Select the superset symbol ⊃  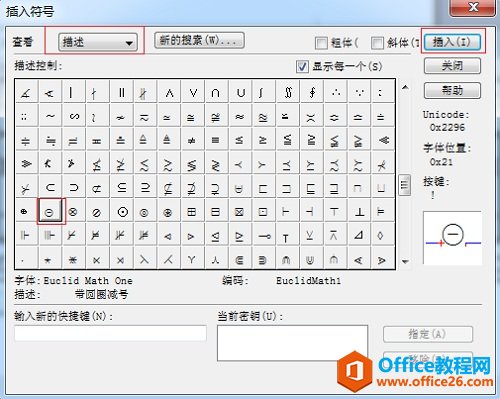pos(74,188)
